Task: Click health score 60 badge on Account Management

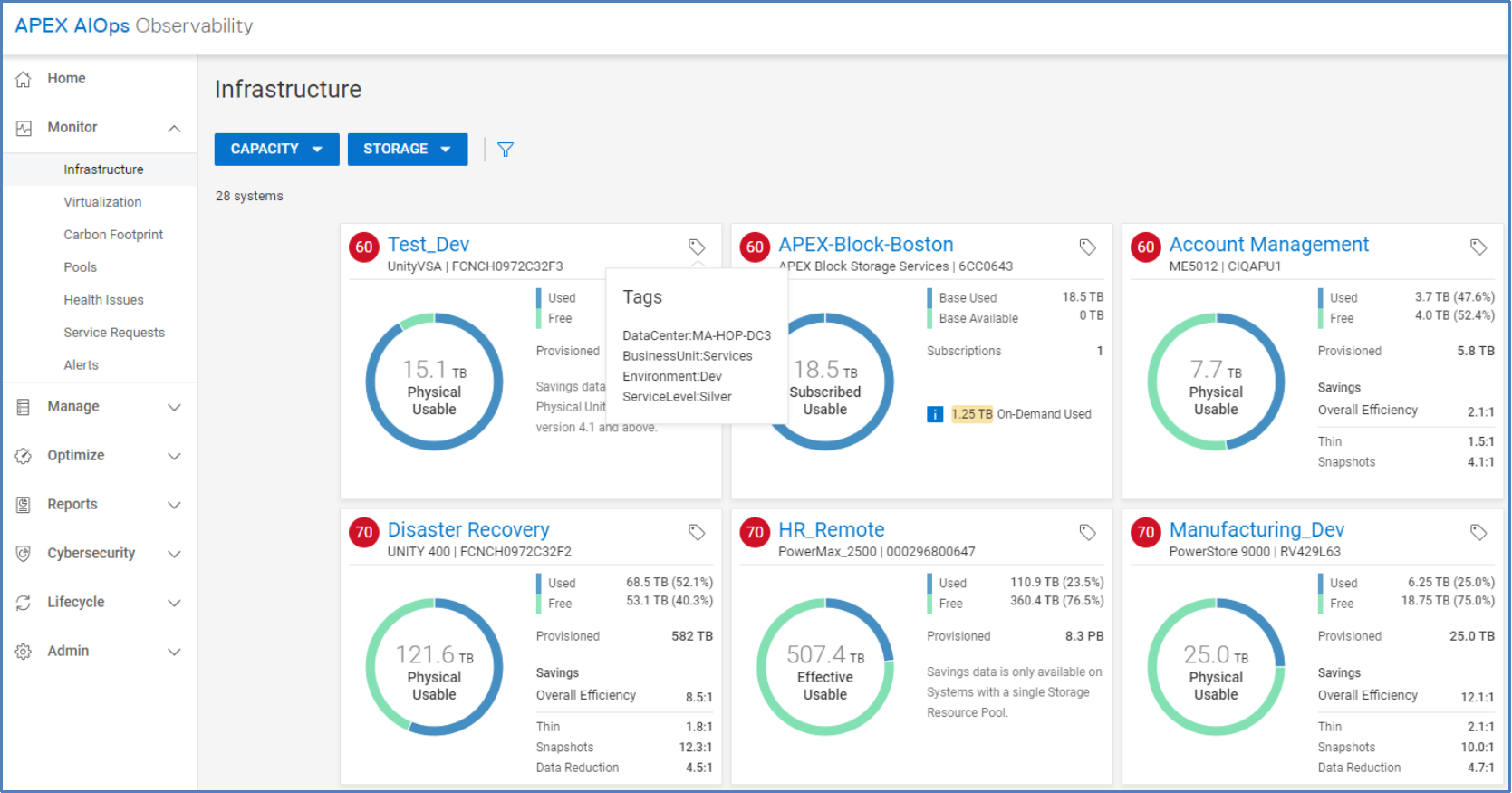Action: click(1146, 247)
